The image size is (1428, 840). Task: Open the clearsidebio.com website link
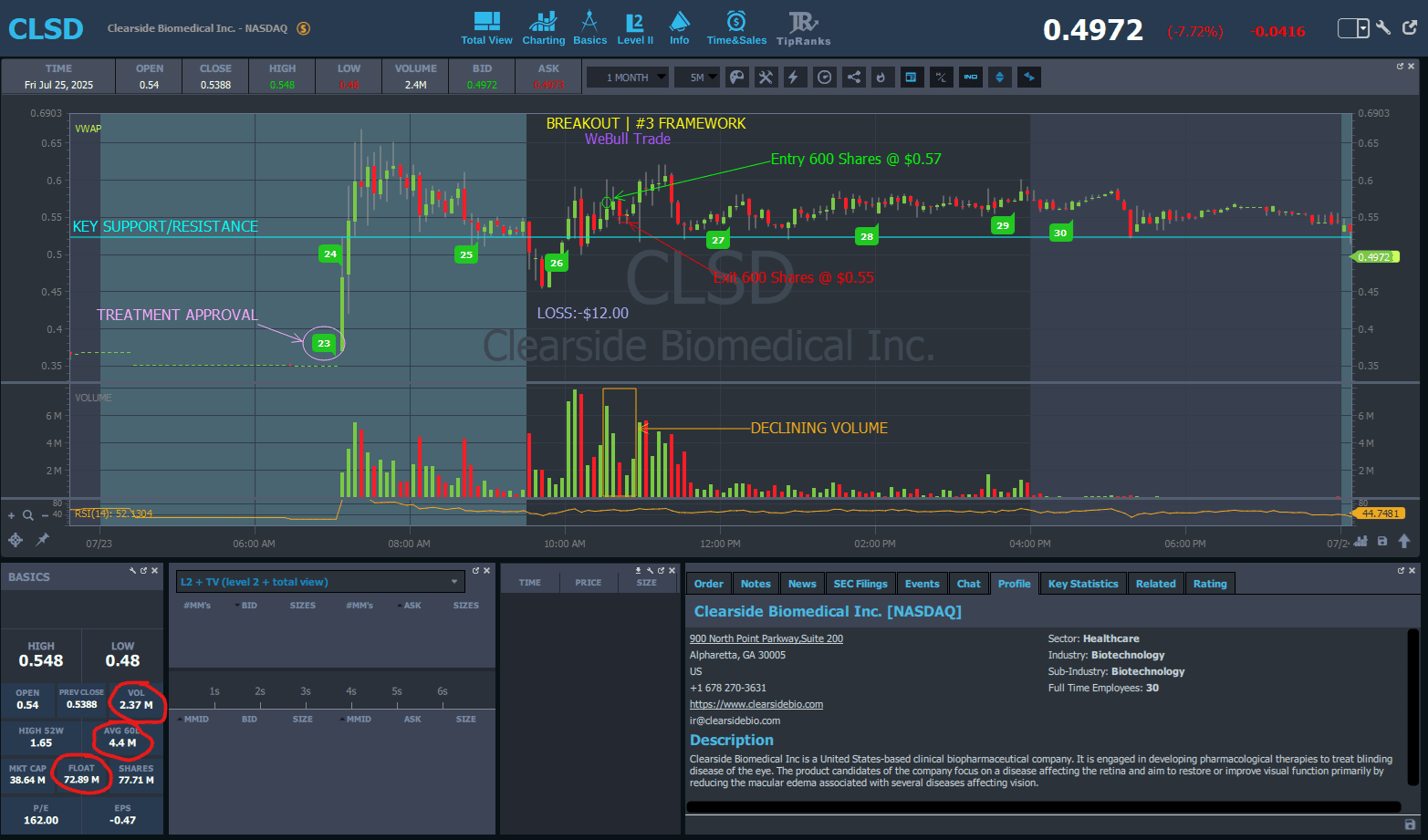[756, 704]
